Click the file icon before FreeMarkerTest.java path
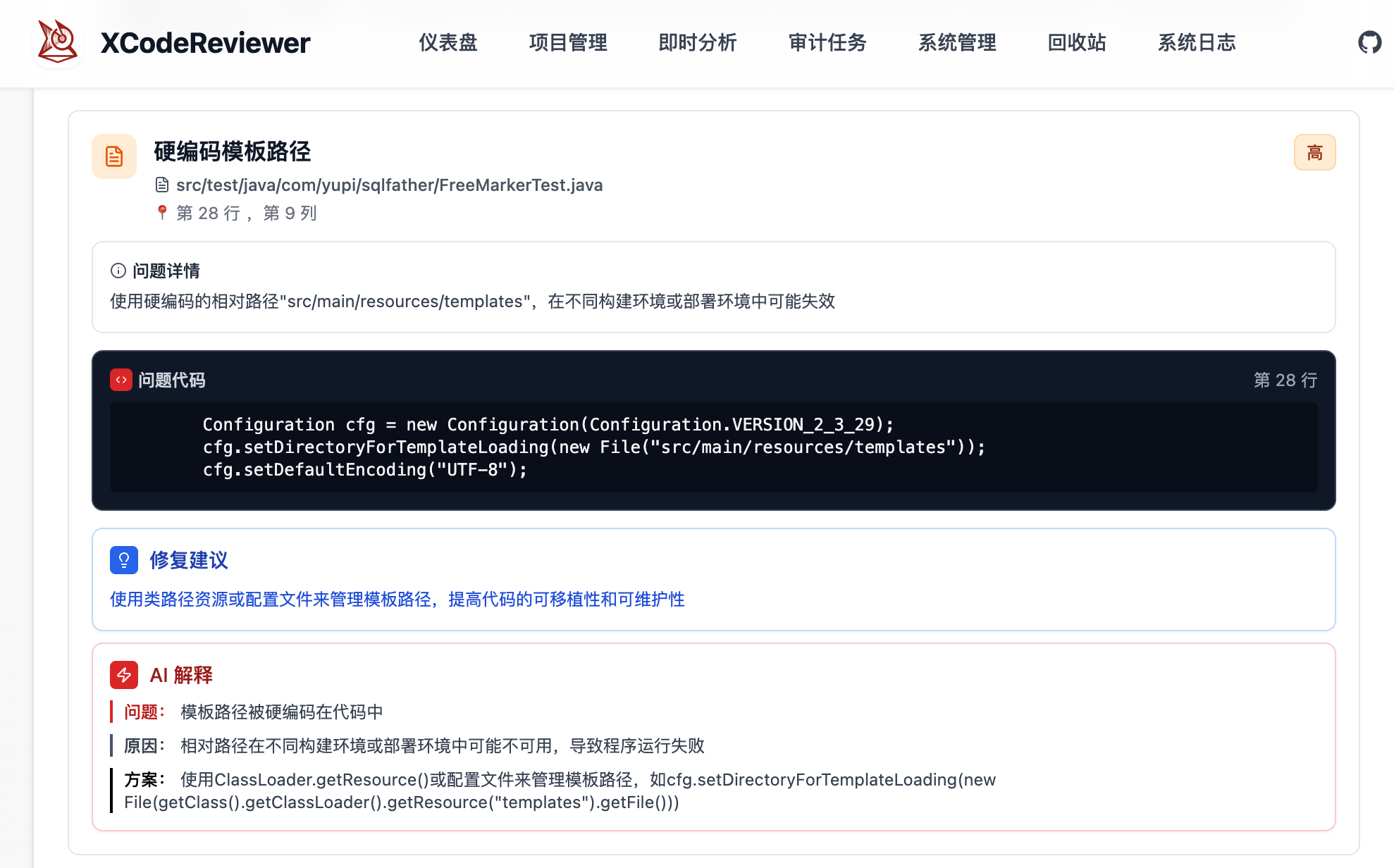Image resolution: width=1394 pixels, height=868 pixels. (x=163, y=185)
